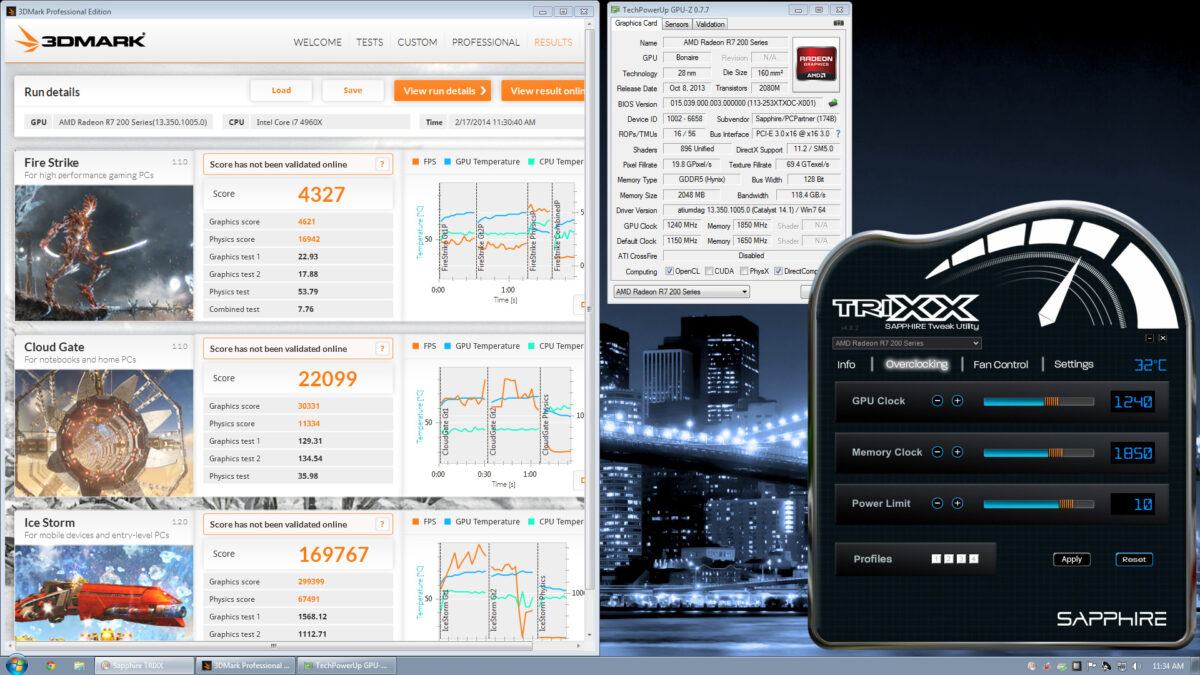This screenshot has width=1200, height=675.
Task: Select profile slot 2 in TRIXX
Action: tap(948, 559)
